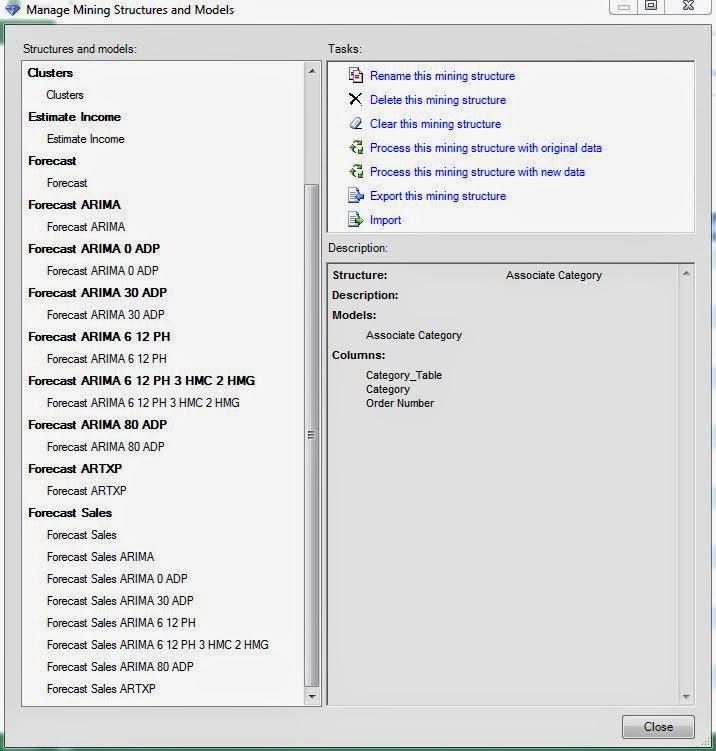Select the Estimate Income structure
The width and height of the screenshot is (716, 751).
(x=74, y=117)
